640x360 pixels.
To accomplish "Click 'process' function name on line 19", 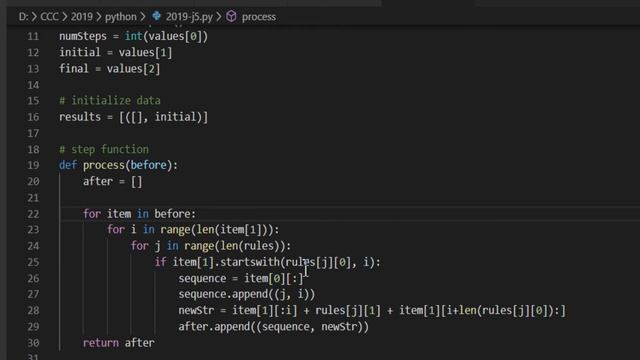I will click(x=104, y=165).
